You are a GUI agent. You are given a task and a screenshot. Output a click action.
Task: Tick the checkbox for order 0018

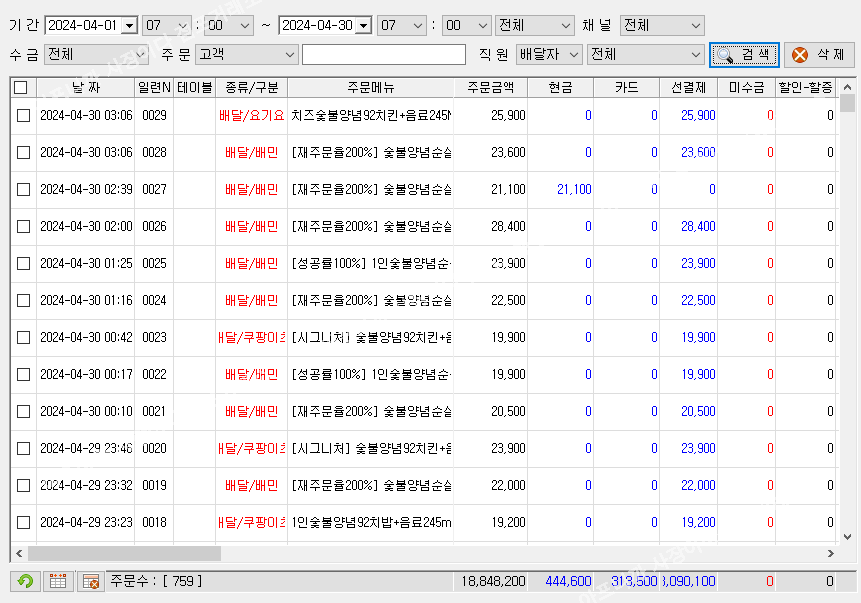click(x=23, y=523)
